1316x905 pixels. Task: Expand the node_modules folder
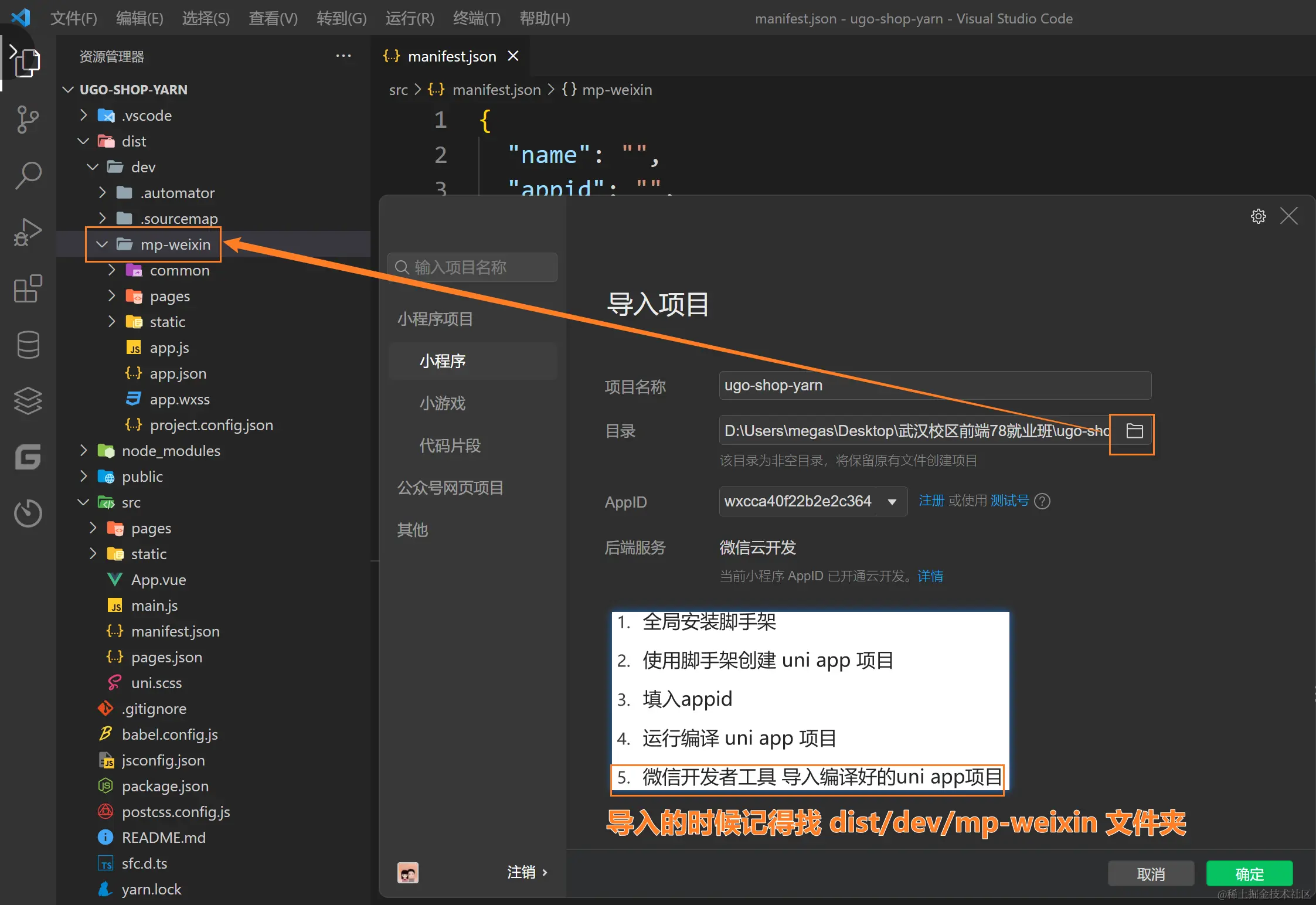[83, 451]
